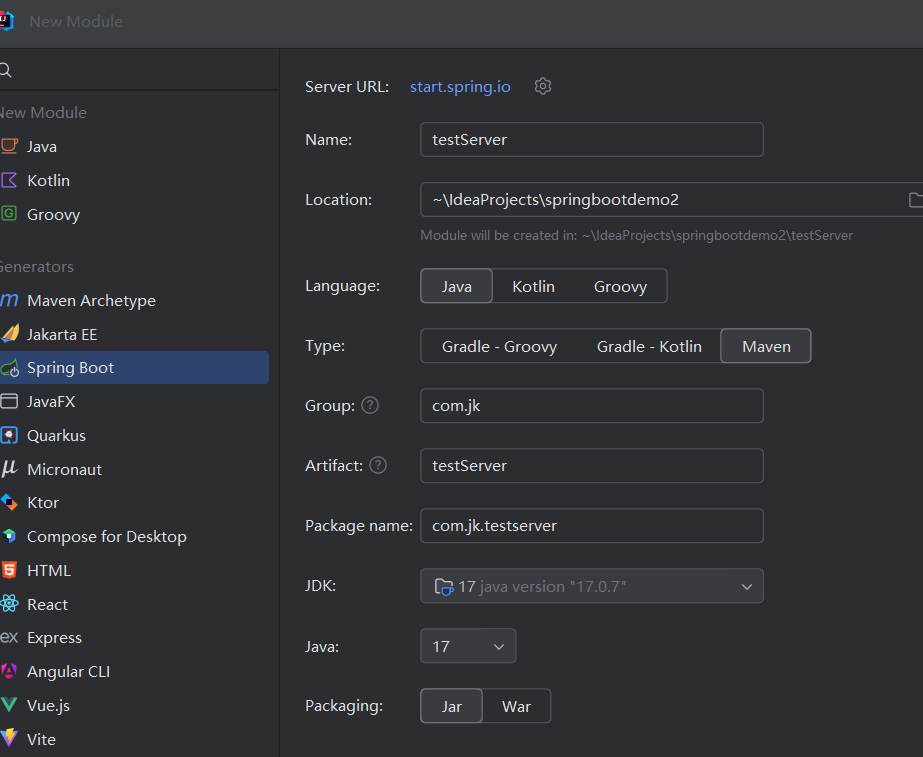Select Kotlin in New Module list
Viewport: 923px width, 757px height.
(134, 180)
